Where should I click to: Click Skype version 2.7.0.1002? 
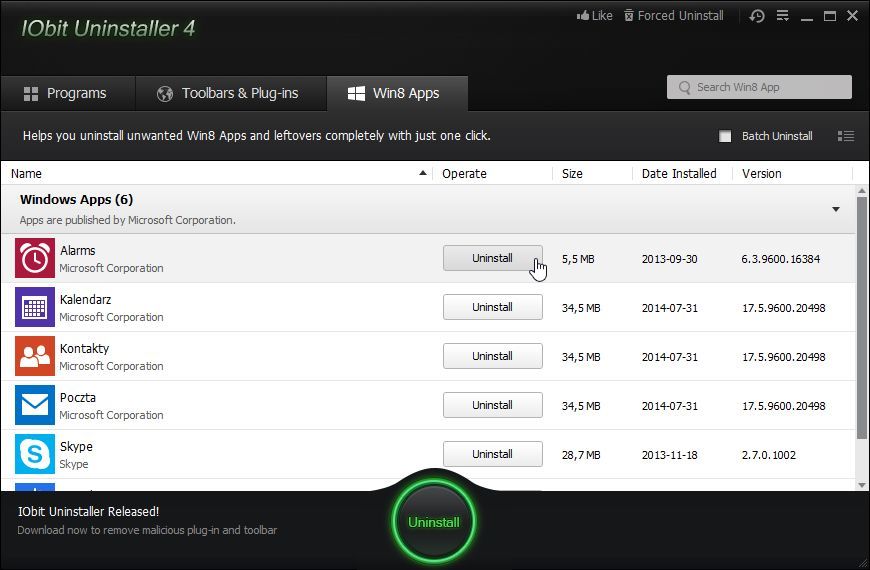769,455
